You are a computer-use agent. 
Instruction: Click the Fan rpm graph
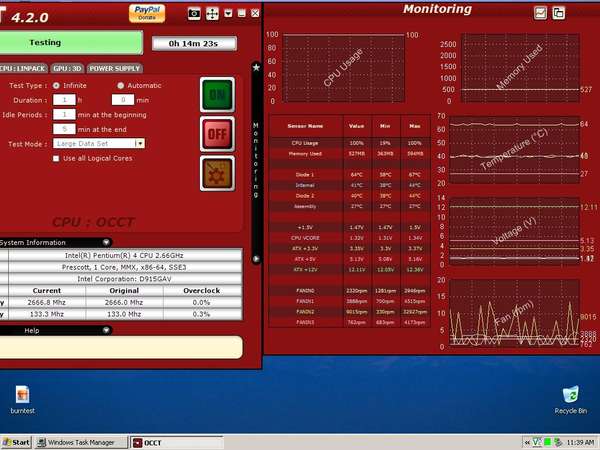pyautogui.click(x=515, y=313)
